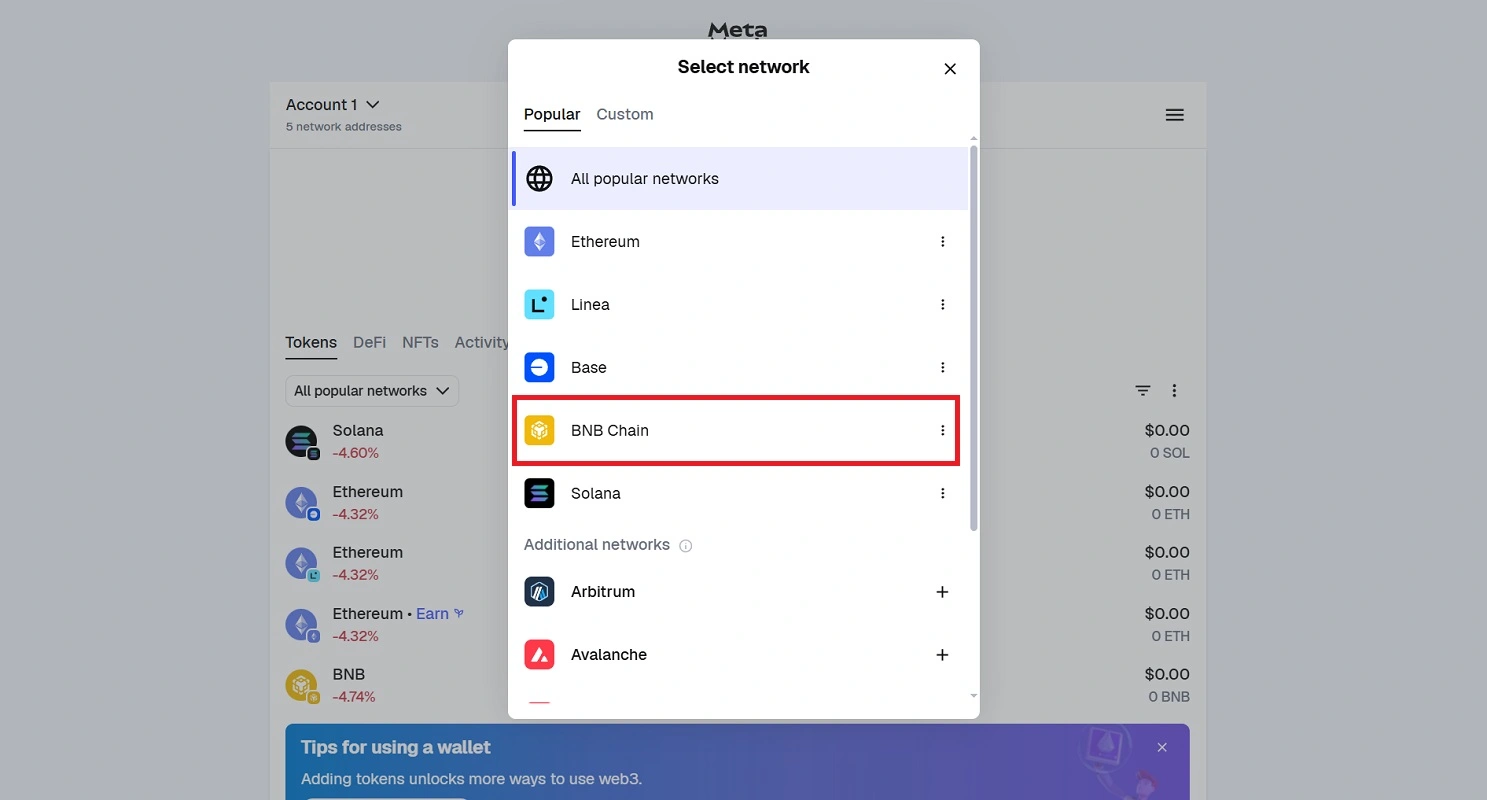Open the three-dot menu for Ethereum network
Viewport: 1487px width, 800px height.
click(942, 242)
